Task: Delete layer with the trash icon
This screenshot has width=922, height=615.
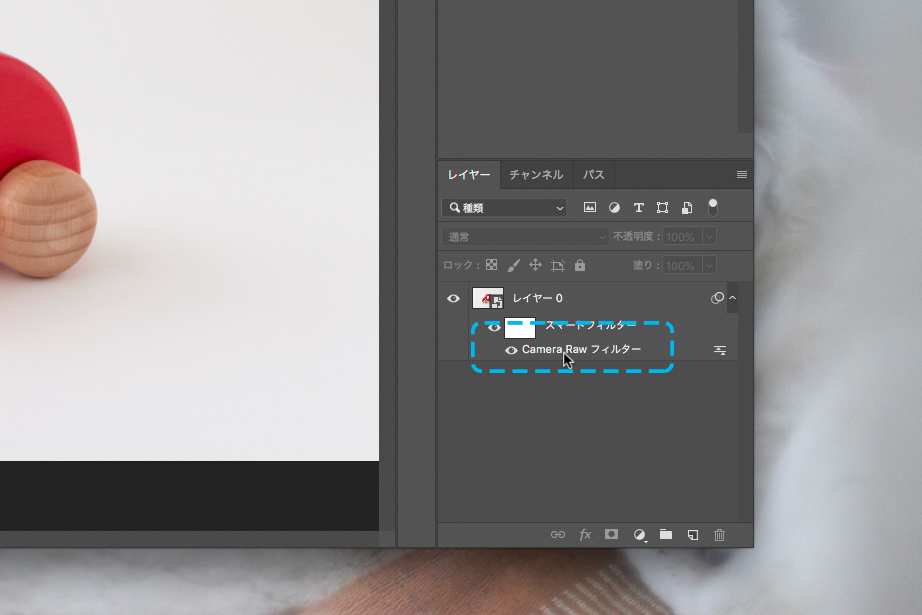Action: coord(719,535)
